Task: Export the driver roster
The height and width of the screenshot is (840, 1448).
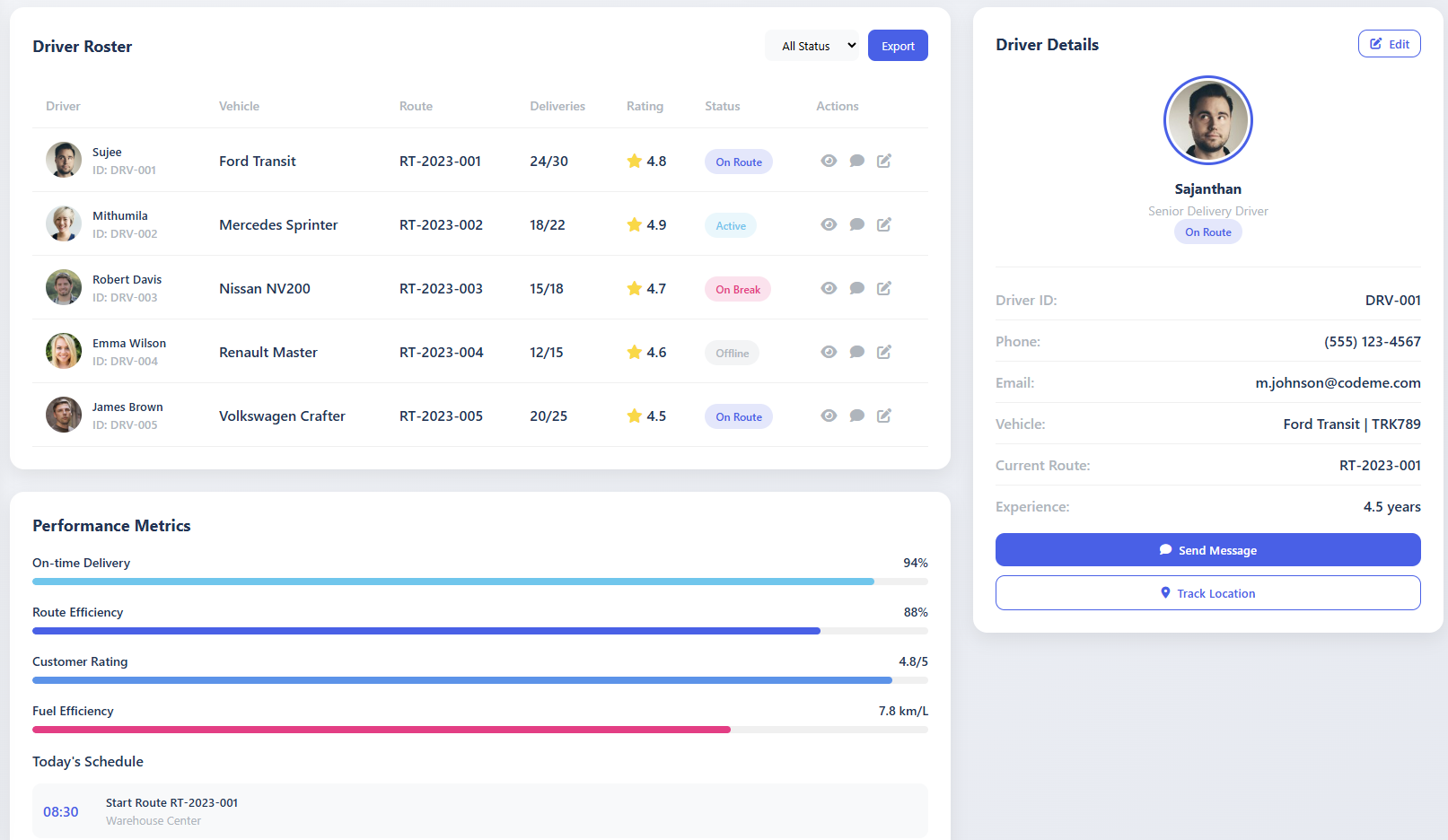Action: [898, 46]
